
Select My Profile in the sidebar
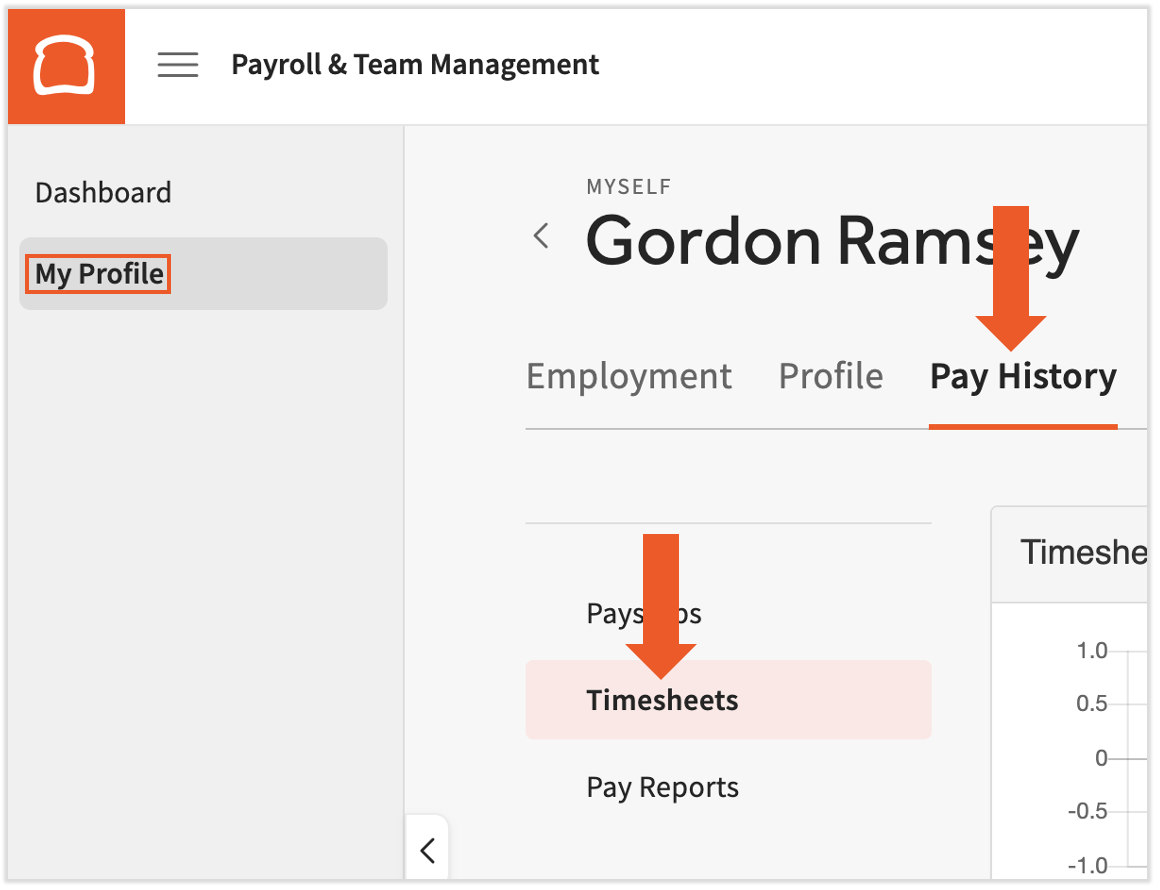(x=99, y=274)
